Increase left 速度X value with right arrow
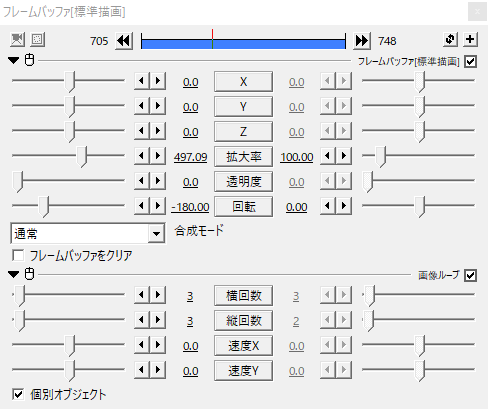Screen dimensions: 488x409 [x=158, y=345]
